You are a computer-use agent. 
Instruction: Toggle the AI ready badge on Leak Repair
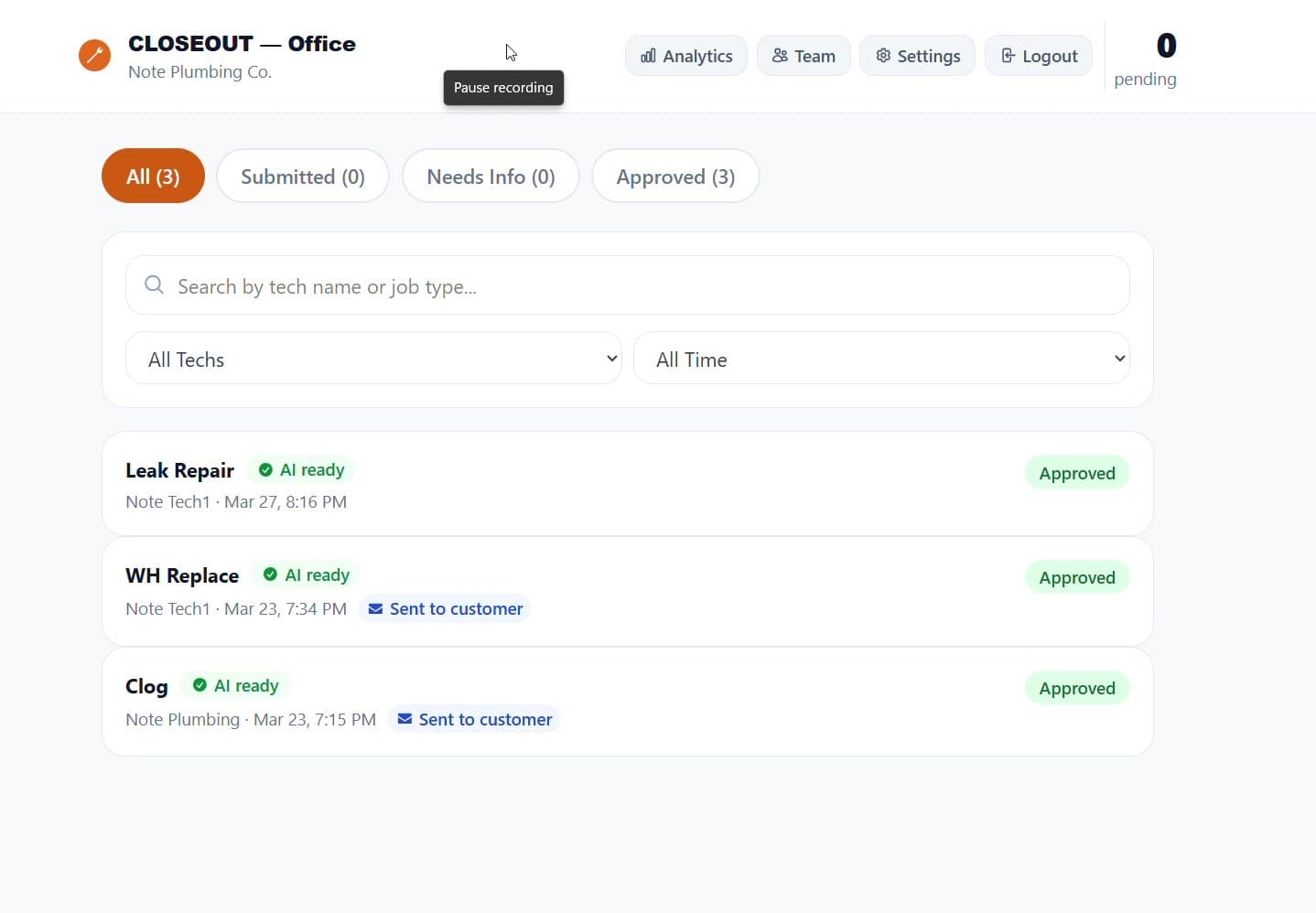point(302,469)
